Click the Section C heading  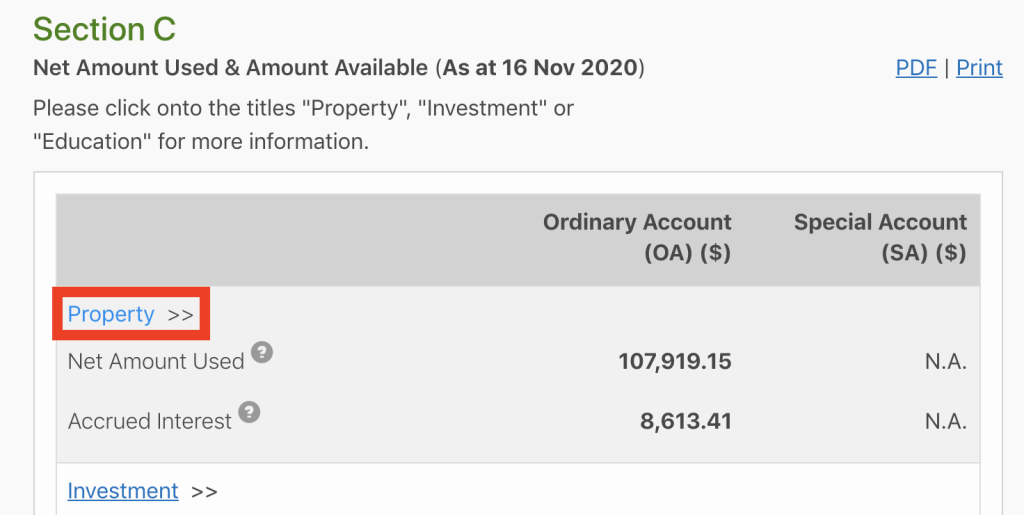tap(104, 29)
